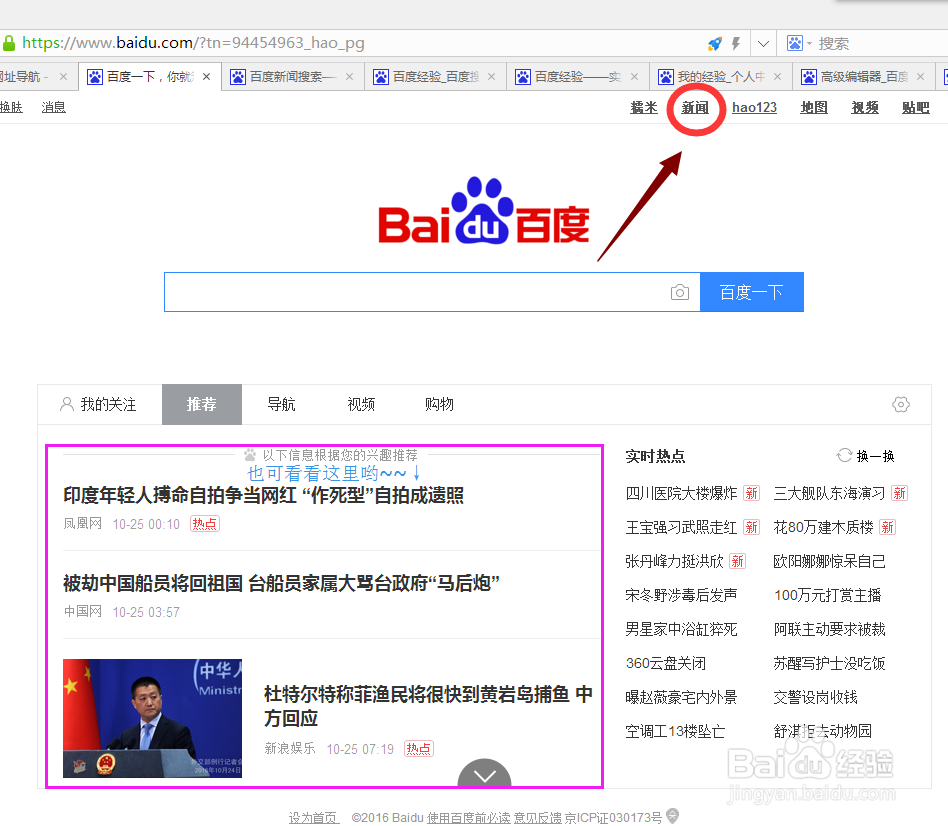This screenshot has height=826, width=948.
Task: Close the 高级编辑器_百度 tab
Action: coord(920,77)
